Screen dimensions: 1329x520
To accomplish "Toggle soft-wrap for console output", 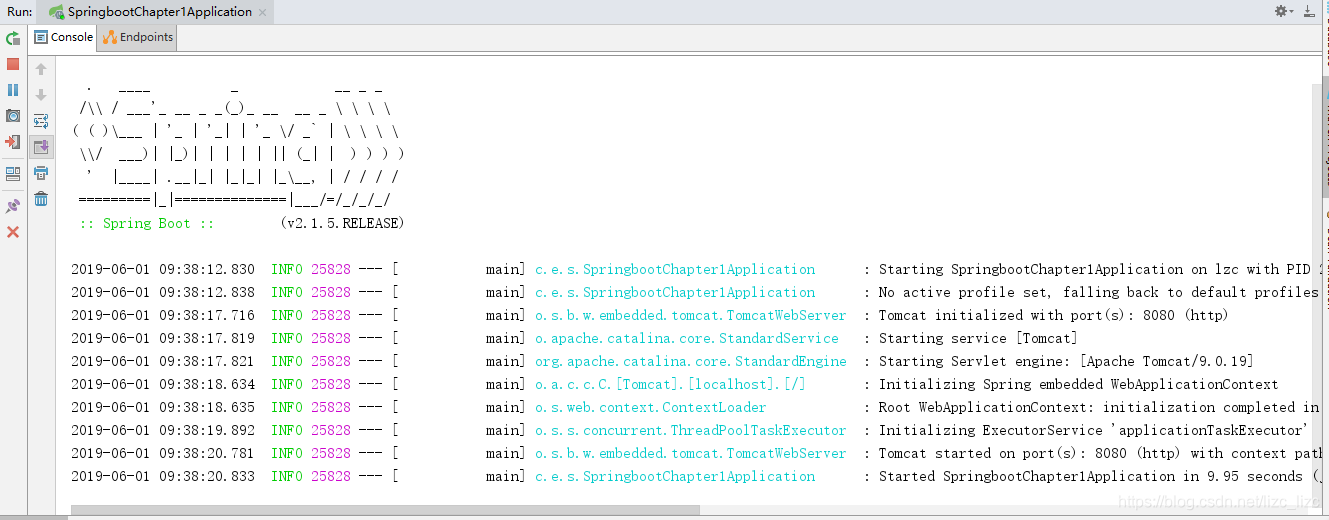I will (41, 122).
